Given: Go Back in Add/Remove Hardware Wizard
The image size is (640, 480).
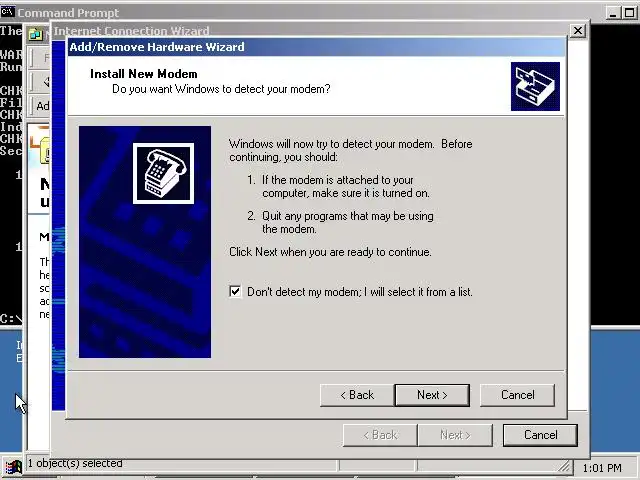Looking at the screenshot, I should (x=357, y=395).
